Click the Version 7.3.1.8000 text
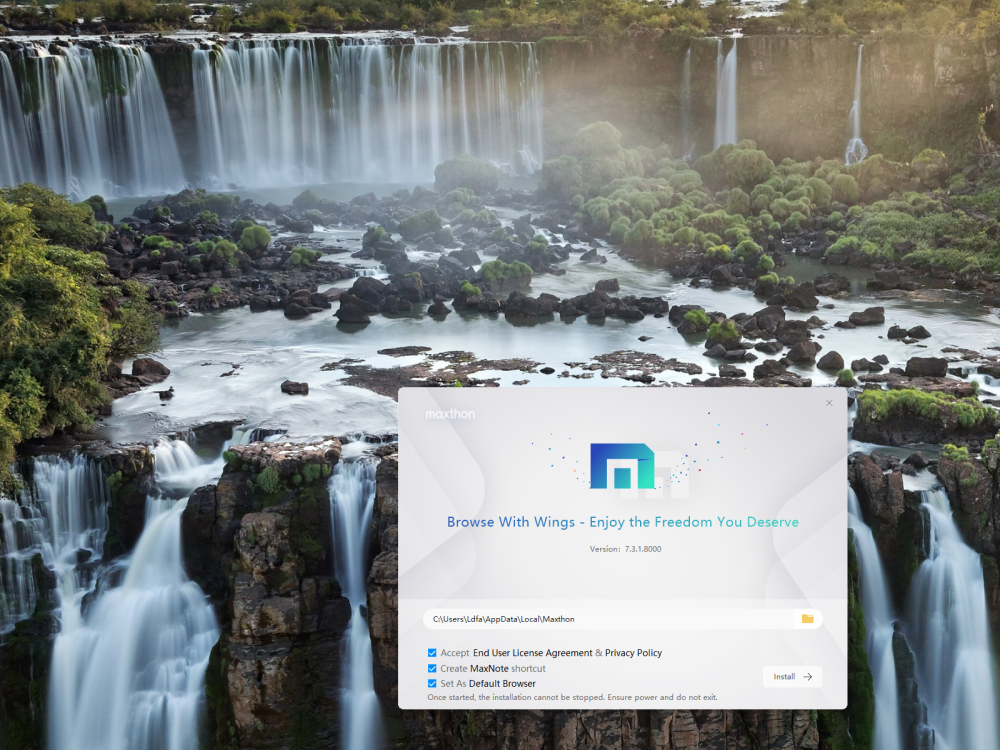 click(625, 549)
